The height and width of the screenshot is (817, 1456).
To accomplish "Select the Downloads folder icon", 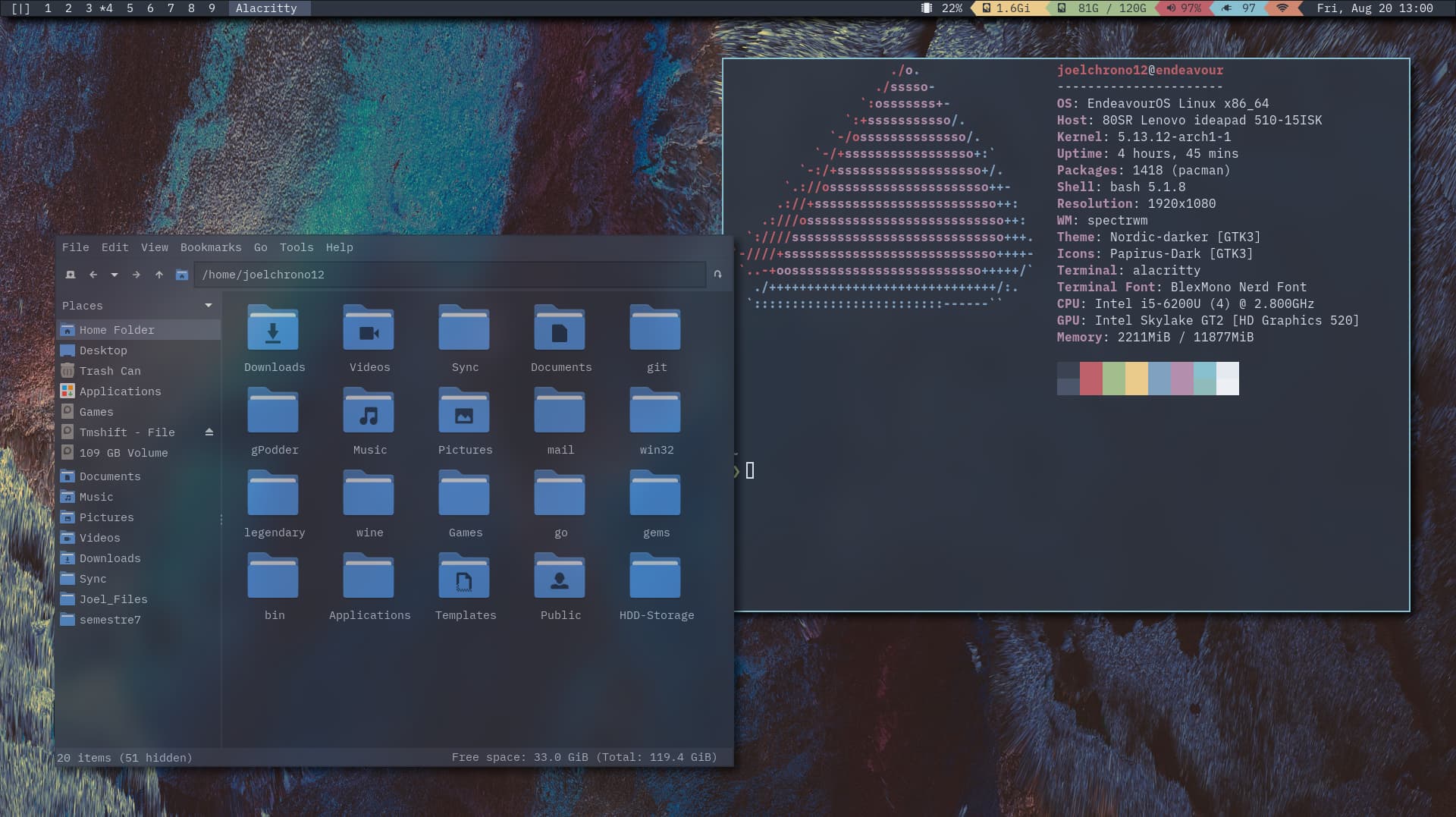I will 273,328.
